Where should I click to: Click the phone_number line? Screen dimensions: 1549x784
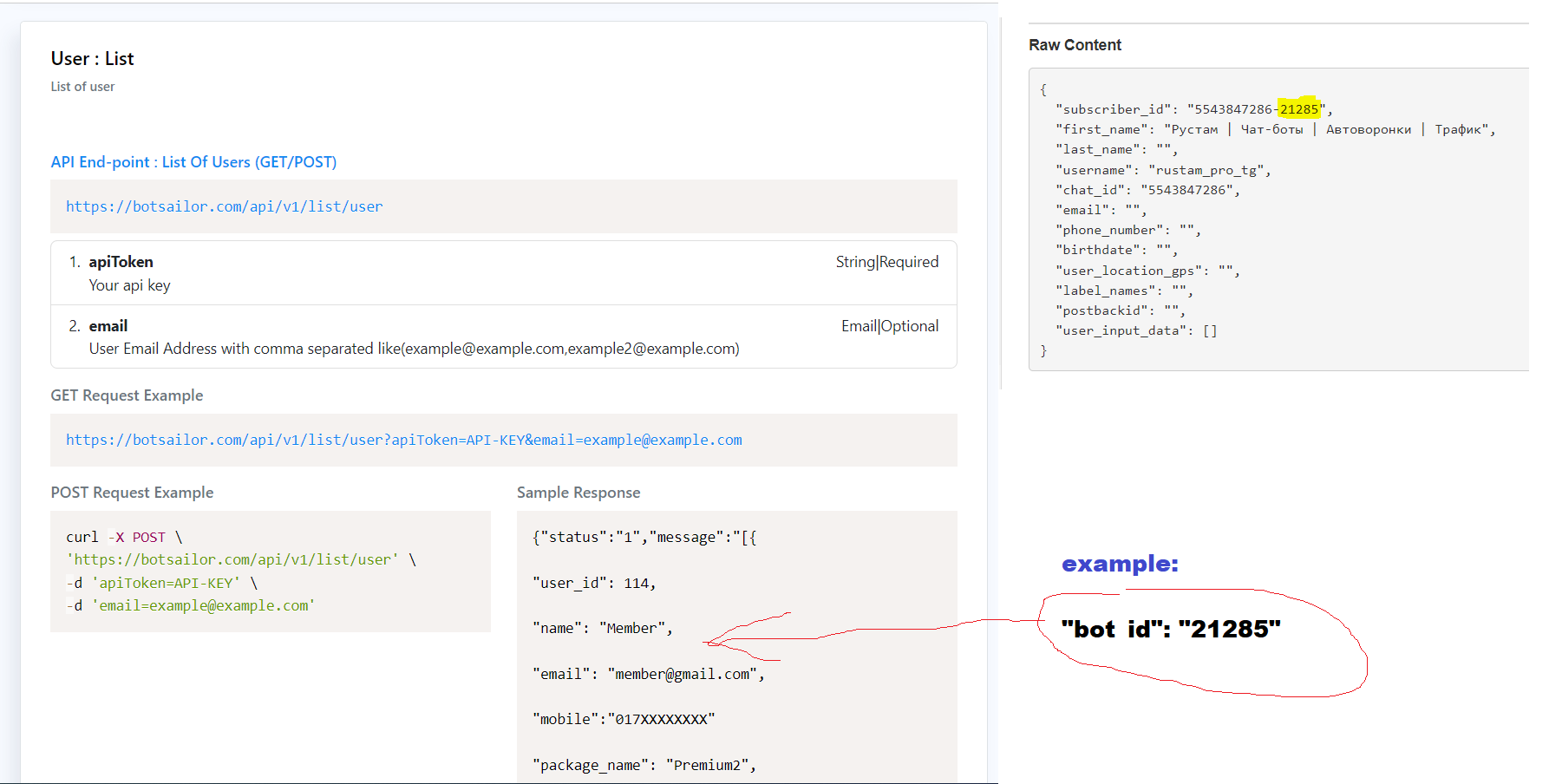pyautogui.click(x=1128, y=230)
